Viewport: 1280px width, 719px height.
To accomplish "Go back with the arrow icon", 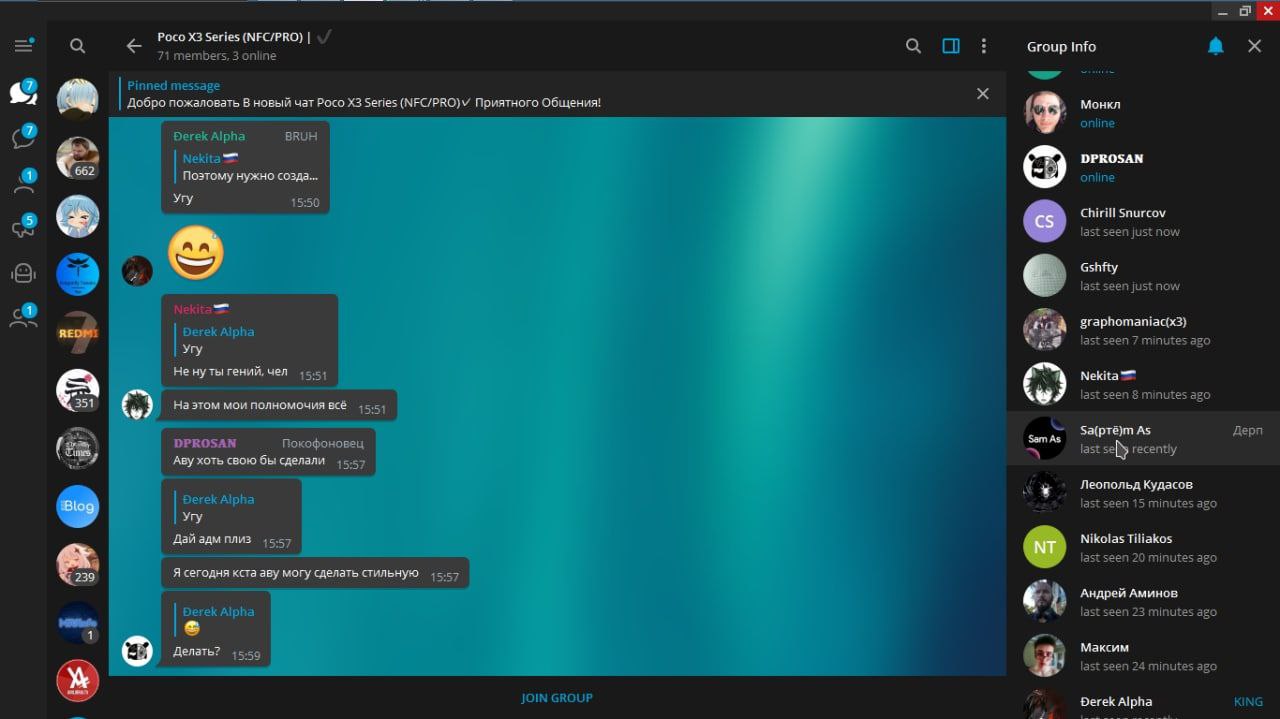I will [134, 46].
